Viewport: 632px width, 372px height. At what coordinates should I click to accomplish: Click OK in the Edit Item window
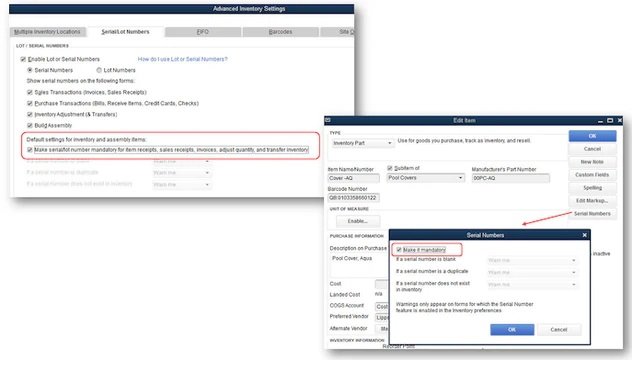(592, 136)
